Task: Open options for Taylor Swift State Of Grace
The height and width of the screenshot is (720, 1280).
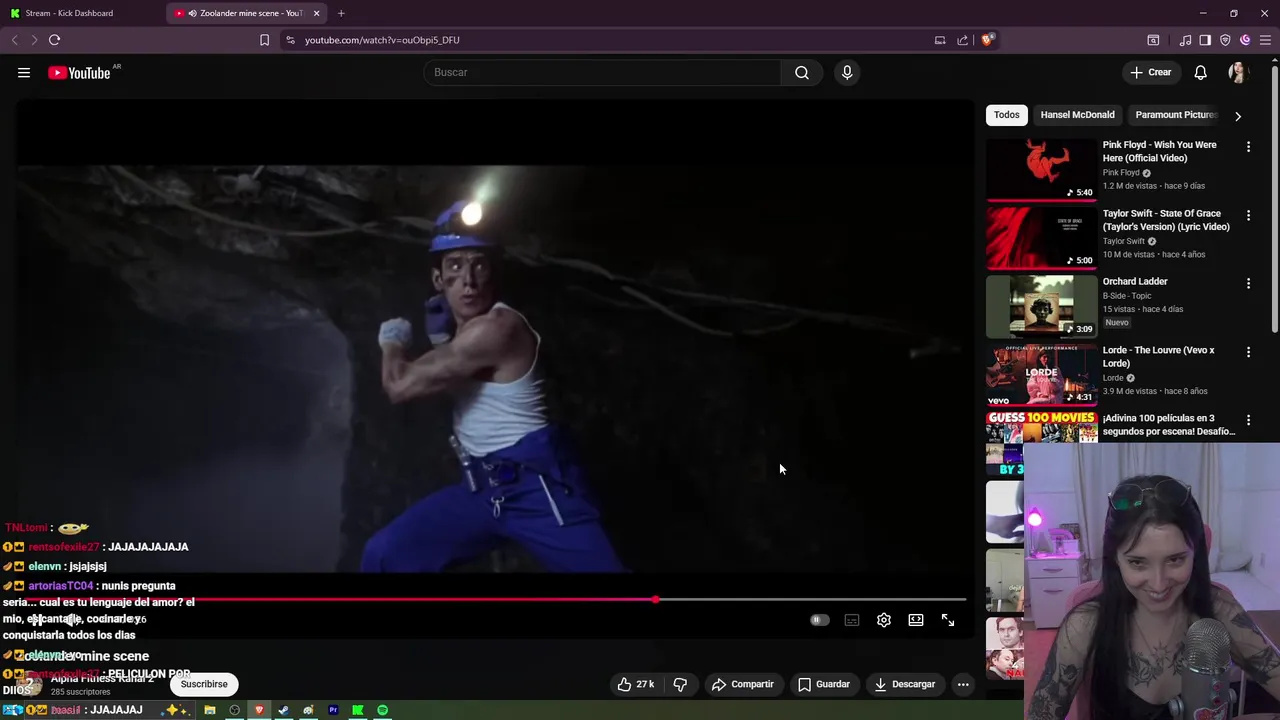Action: click(x=1248, y=215)
